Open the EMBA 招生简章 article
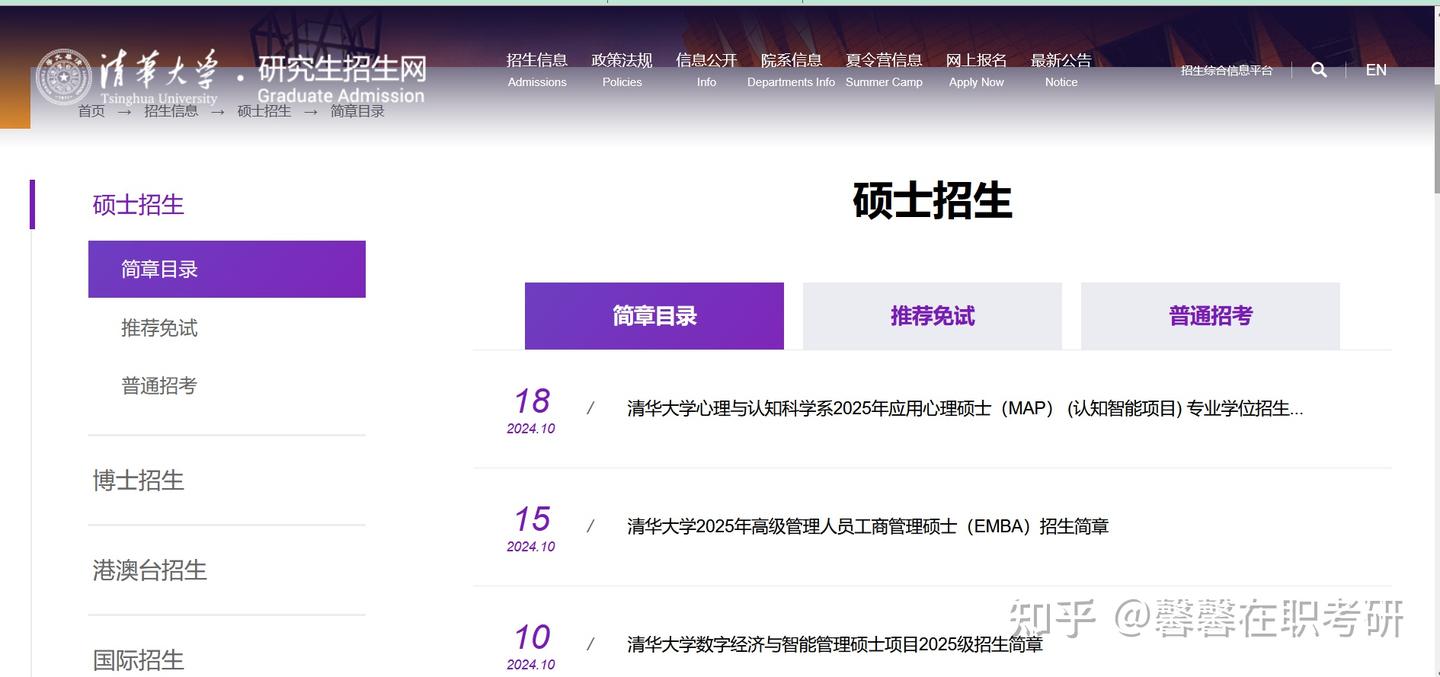This screenshot has height=677, width=1440. pos(868,526)
